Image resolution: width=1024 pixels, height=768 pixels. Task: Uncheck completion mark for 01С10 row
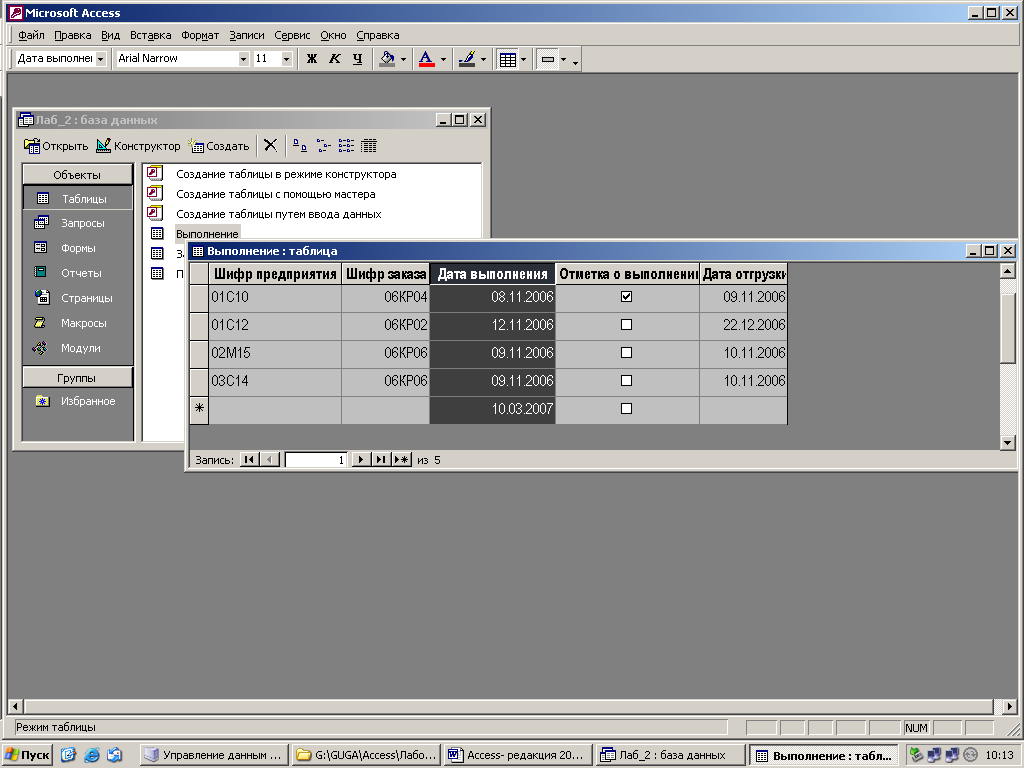(626, 296)
